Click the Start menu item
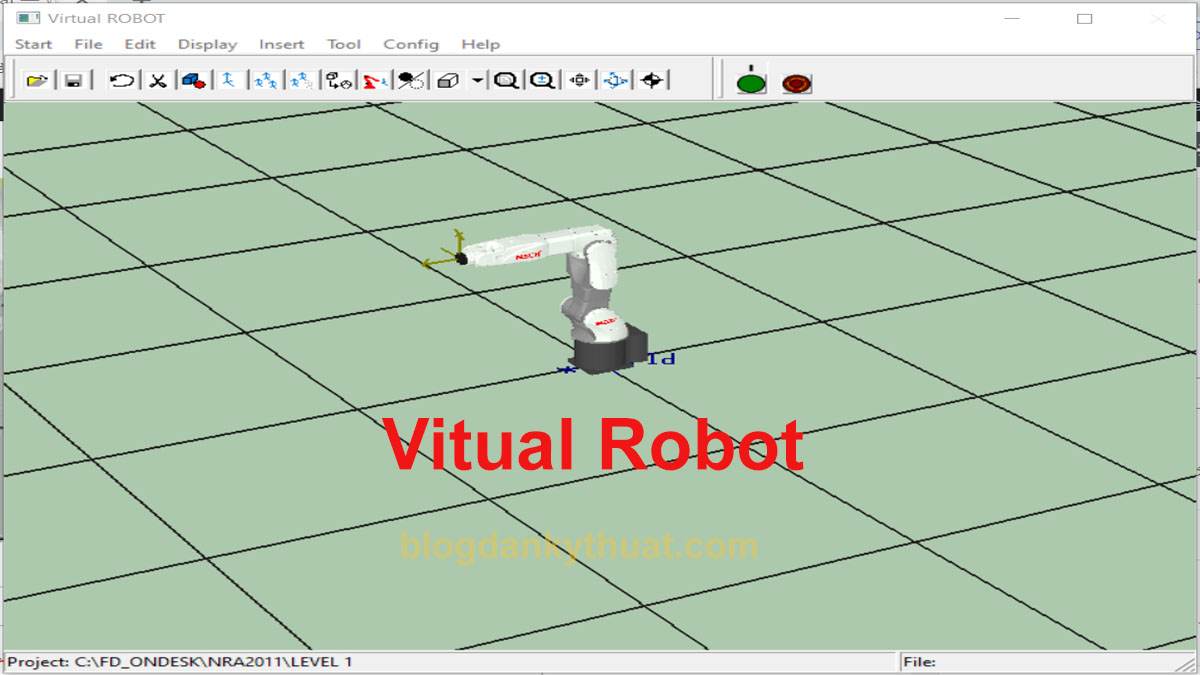The height and width of the screenshot is (675, 1200). click(33, 44)
